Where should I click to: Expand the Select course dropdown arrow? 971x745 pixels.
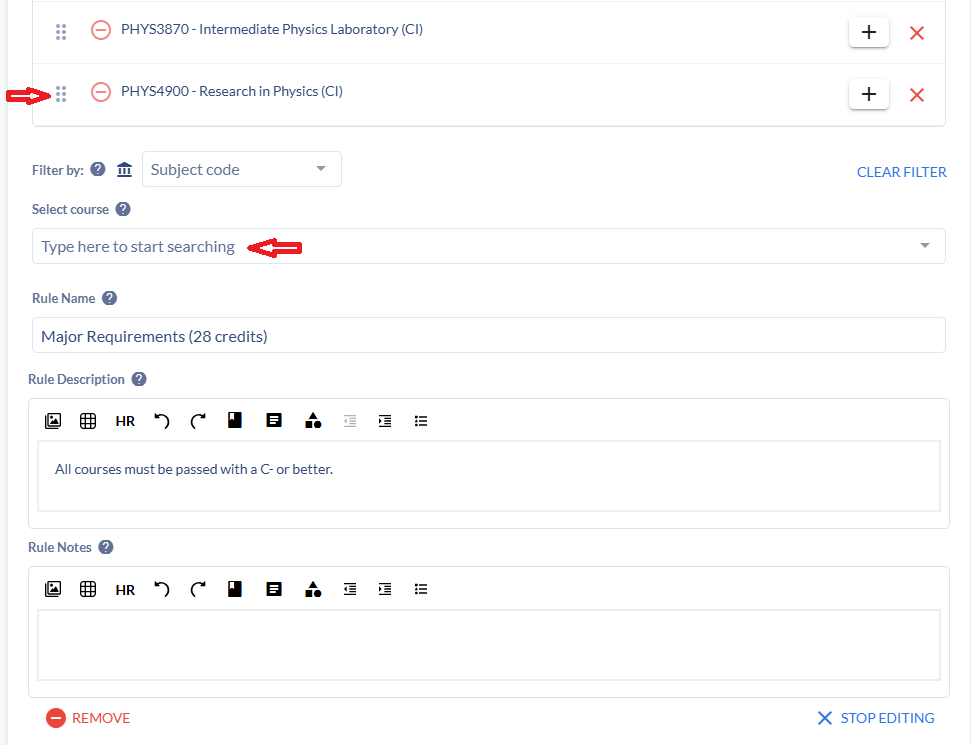tap(925, 246)
